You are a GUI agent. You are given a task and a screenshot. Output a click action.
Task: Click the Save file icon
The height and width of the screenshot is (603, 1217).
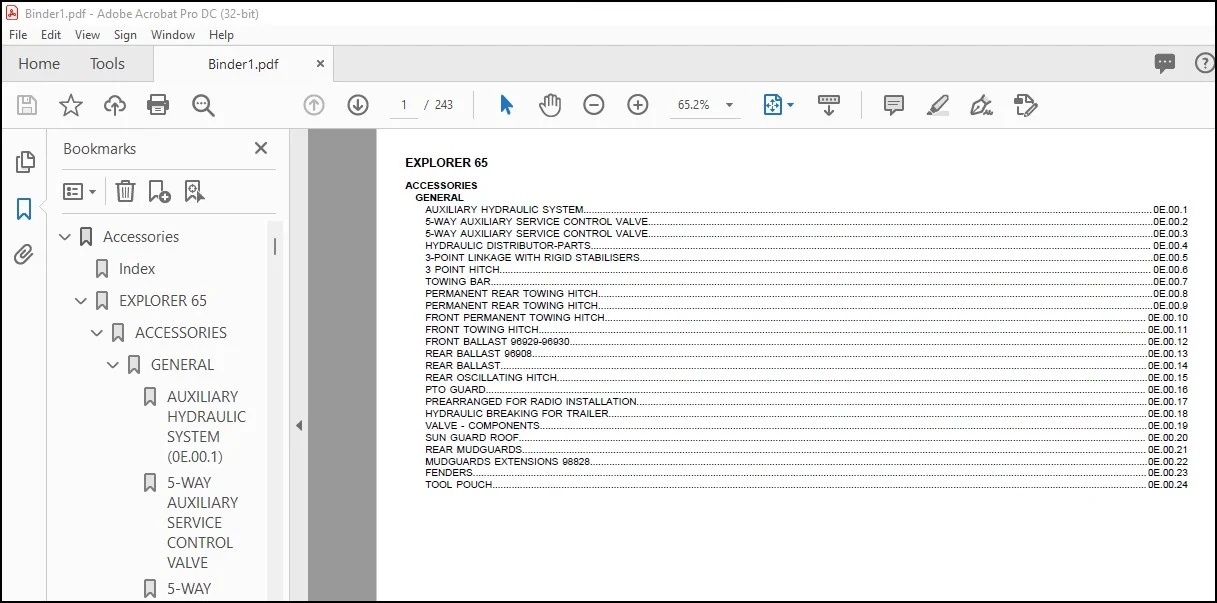(27, 105)
